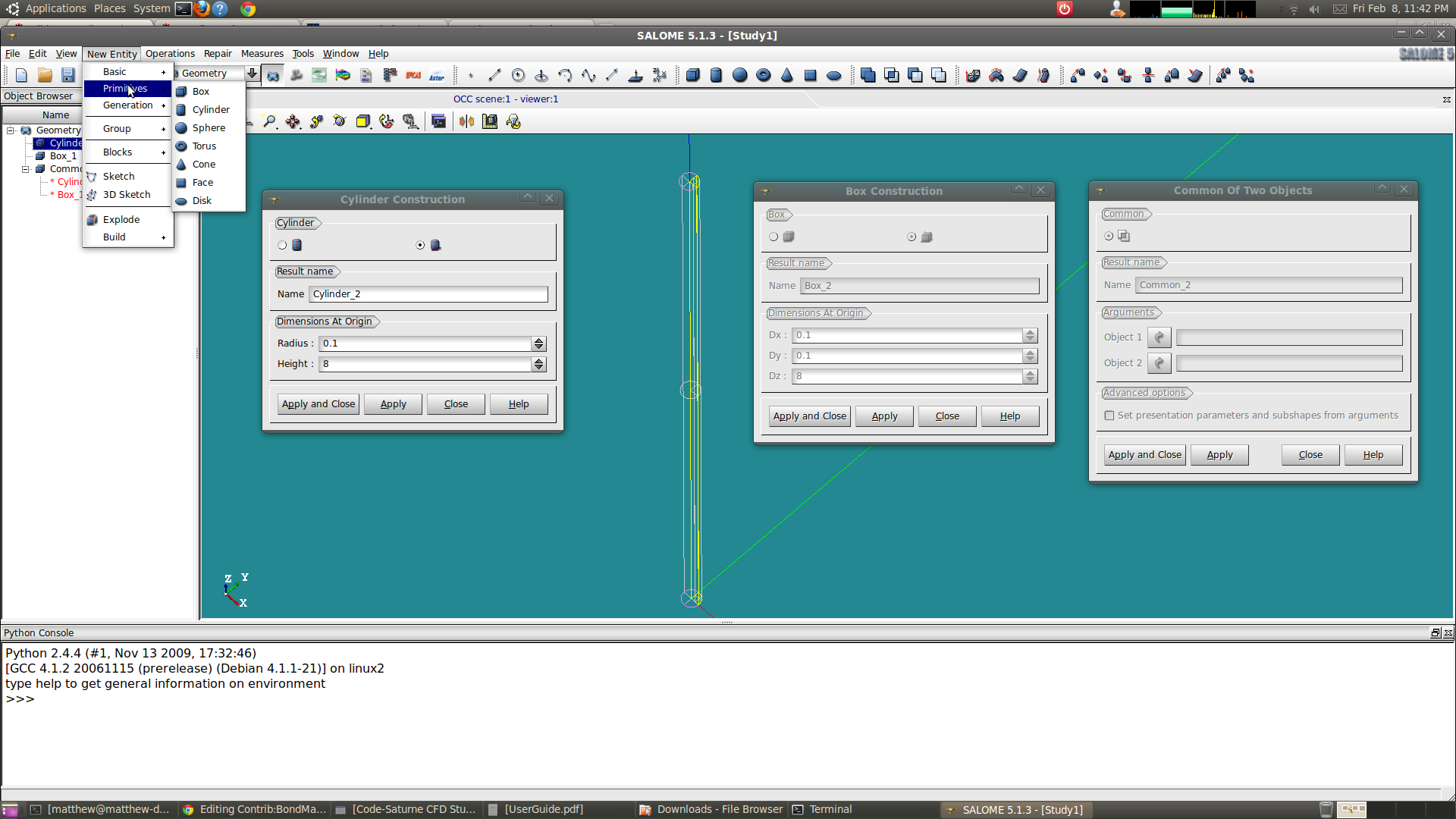The width and height of the screenshot is (1456, 819).
Task: Click the Fuse boolean toolbar icon
Action: [868, 75]
